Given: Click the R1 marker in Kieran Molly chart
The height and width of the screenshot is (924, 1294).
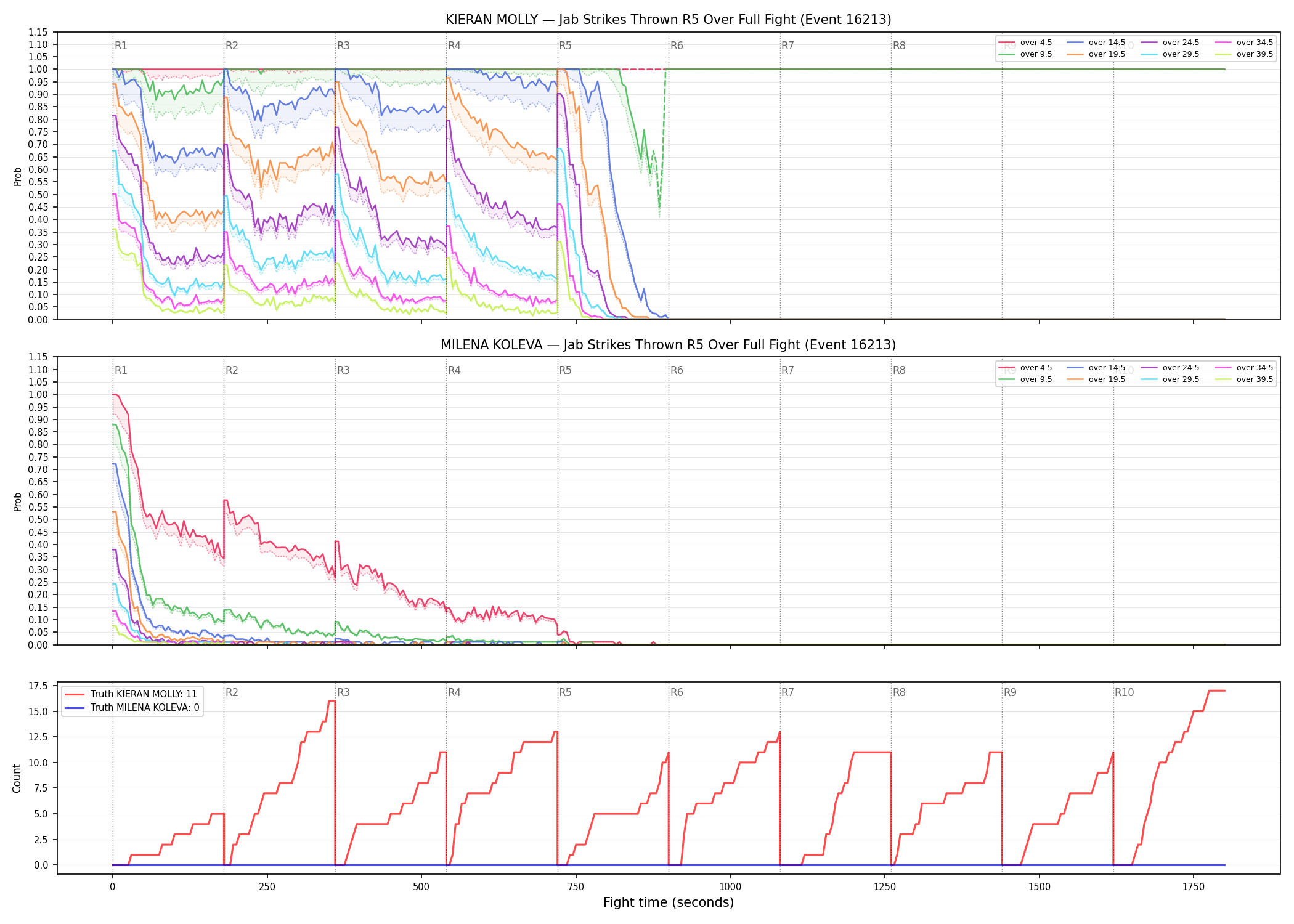Looking at the screenshot, I should [x=121, y=46].
